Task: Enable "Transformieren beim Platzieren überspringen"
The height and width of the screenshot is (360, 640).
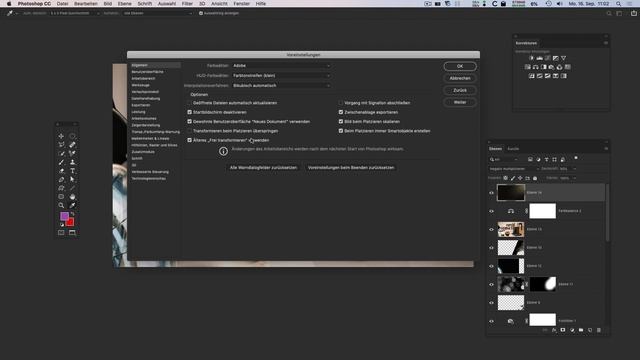Action: point(189,131)
